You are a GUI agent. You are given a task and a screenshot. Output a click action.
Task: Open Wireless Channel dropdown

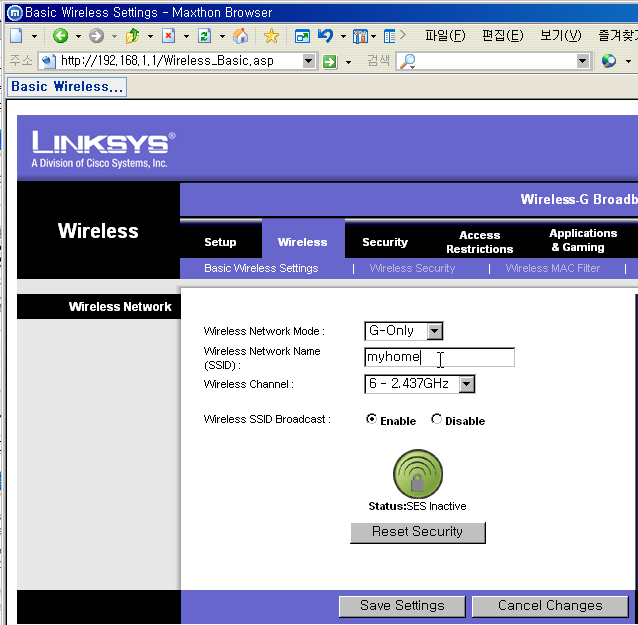[420, 384]
